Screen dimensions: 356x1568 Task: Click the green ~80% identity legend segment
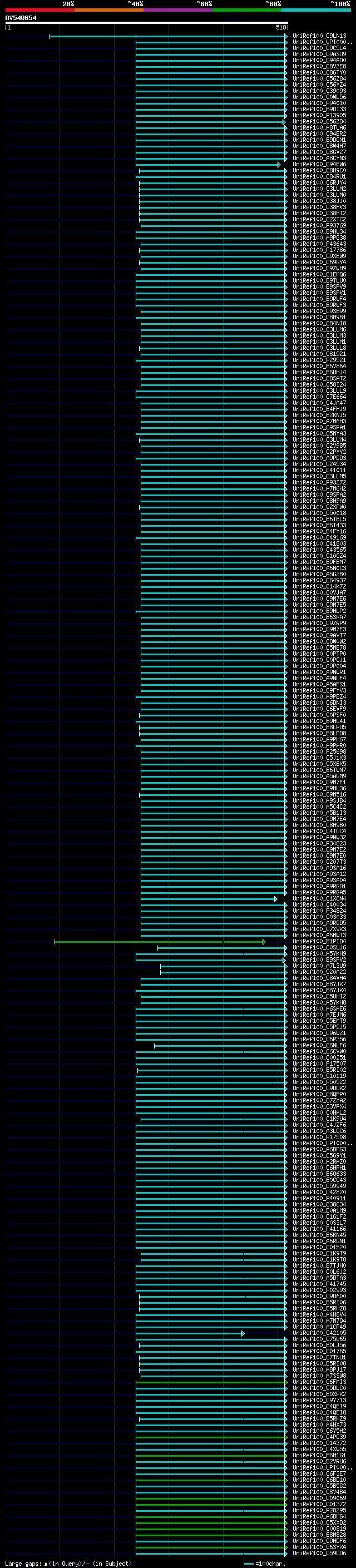pyautogui.click(x=247, y=10)
